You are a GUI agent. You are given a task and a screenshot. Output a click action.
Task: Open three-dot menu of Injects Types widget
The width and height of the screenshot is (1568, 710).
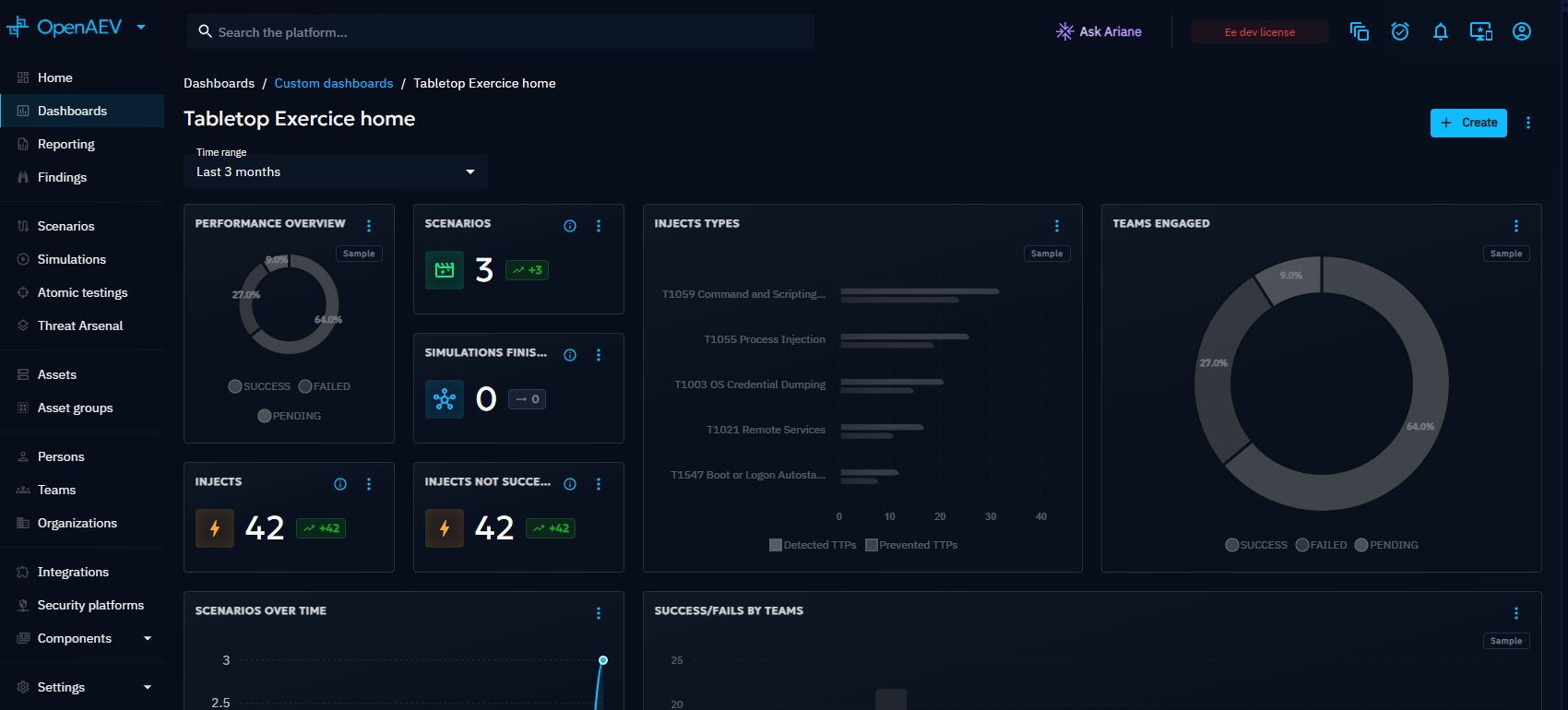[x=1057, y=226]
